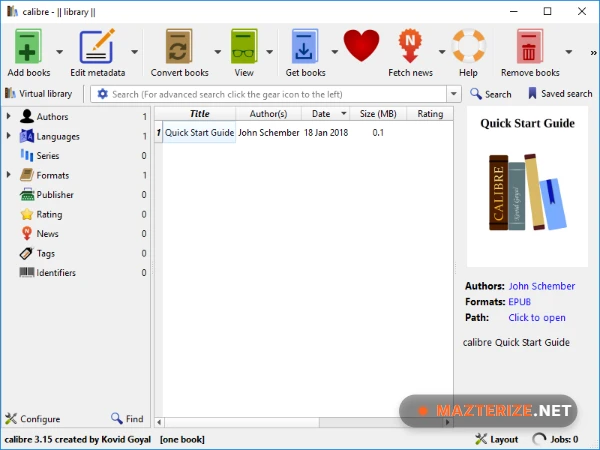Viewport: 600px width, 450px height.
Task: Expand the Languages tree node
Action: (8, 136)
